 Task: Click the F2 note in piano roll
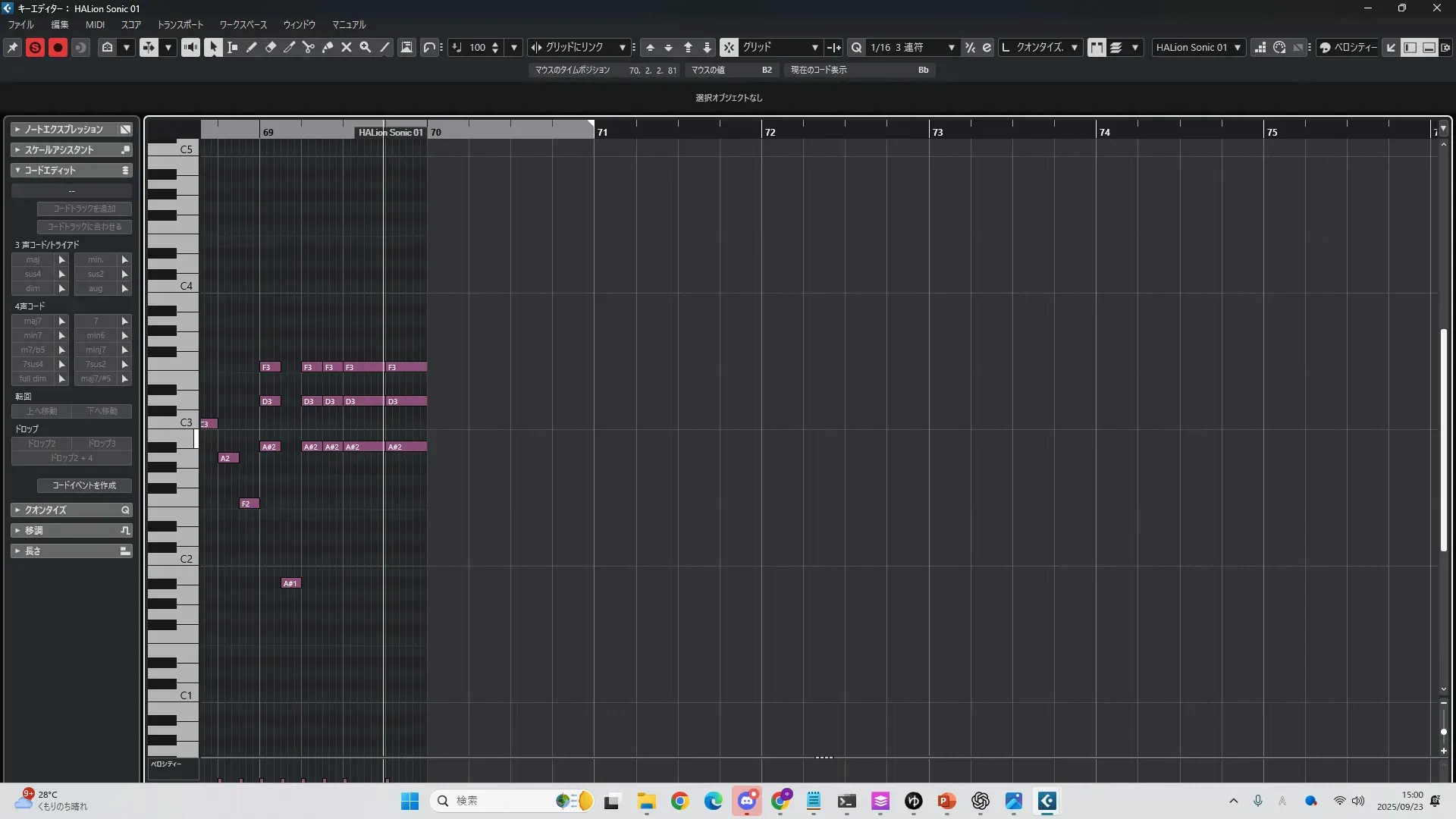point(249,504)
